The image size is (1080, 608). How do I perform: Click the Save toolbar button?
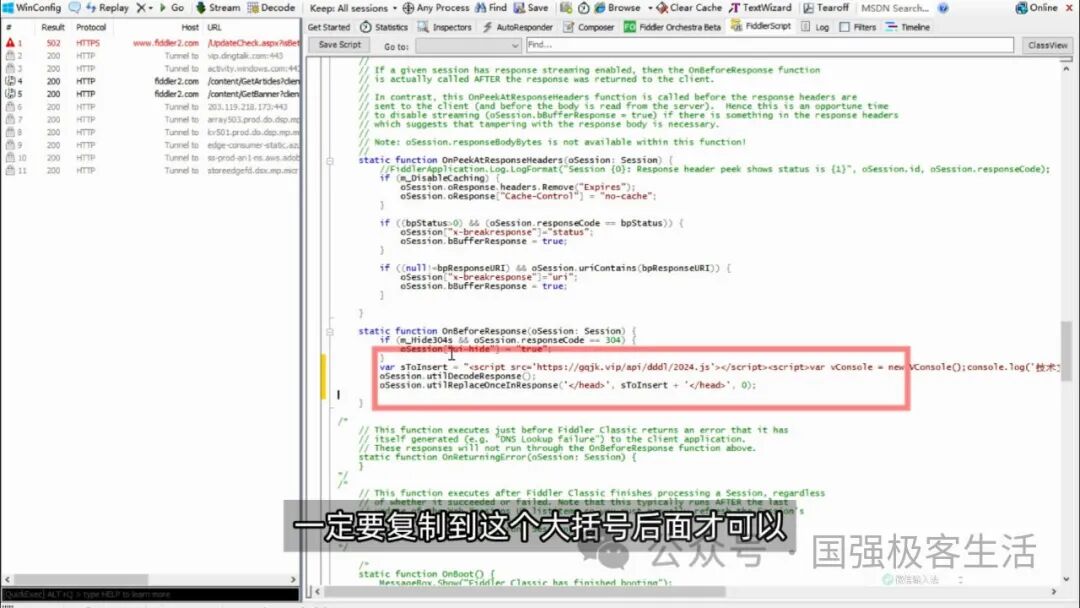530,8
